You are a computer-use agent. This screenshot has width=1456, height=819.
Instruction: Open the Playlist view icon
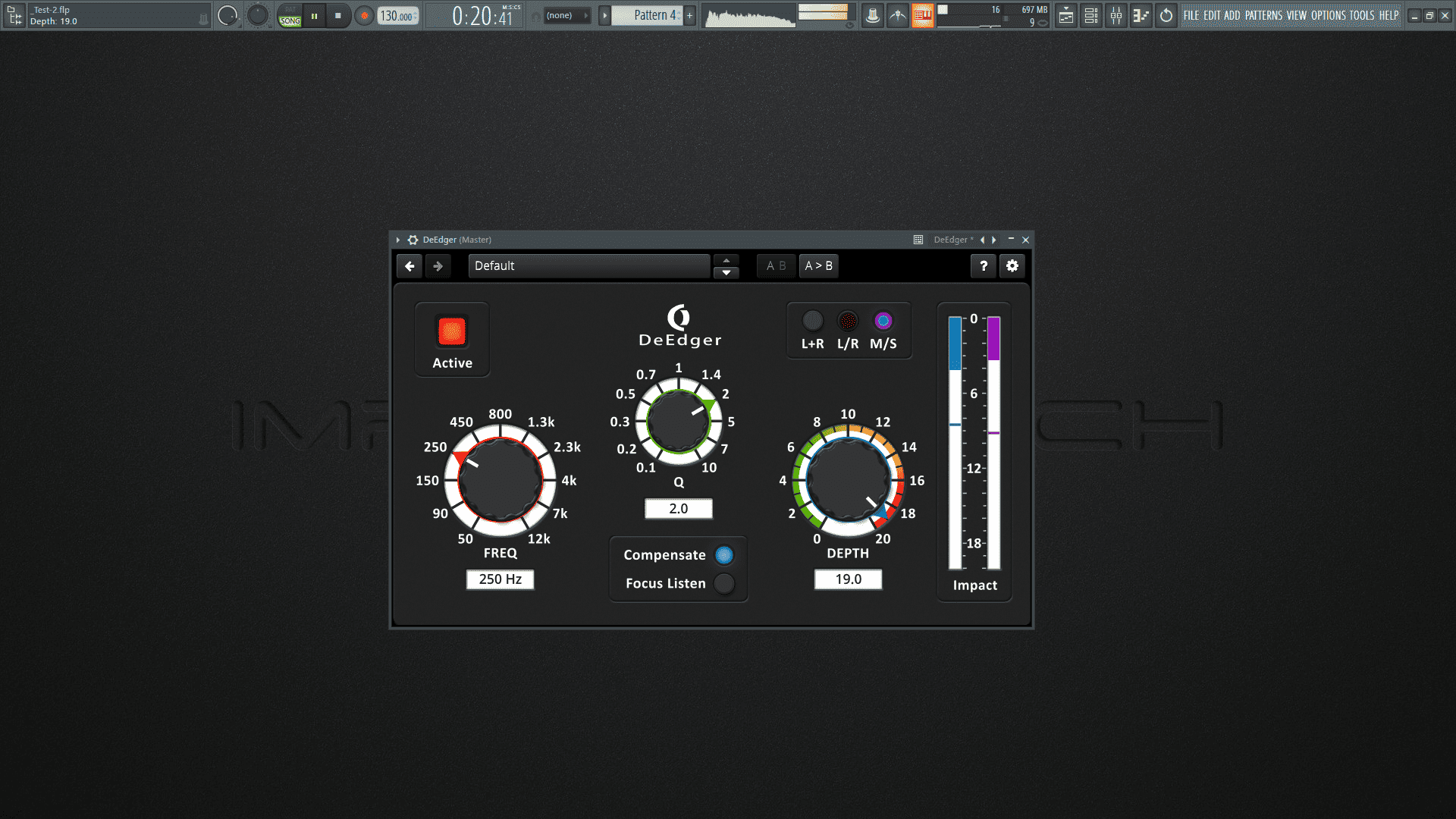(x=1066, y=15)
